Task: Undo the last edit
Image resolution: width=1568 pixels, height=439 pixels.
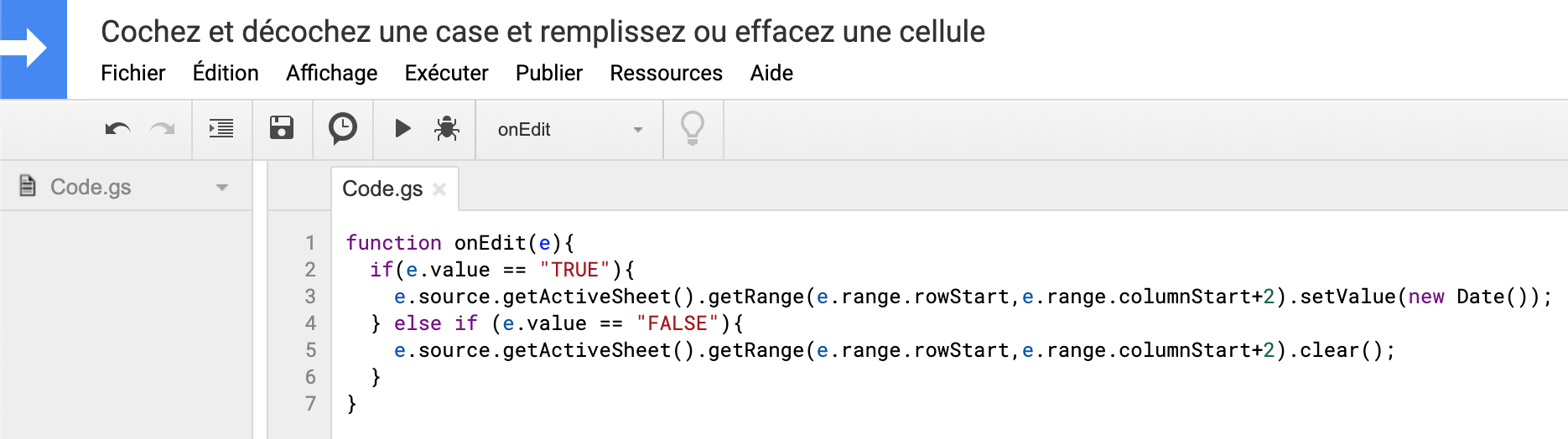Action: [117, 129]
